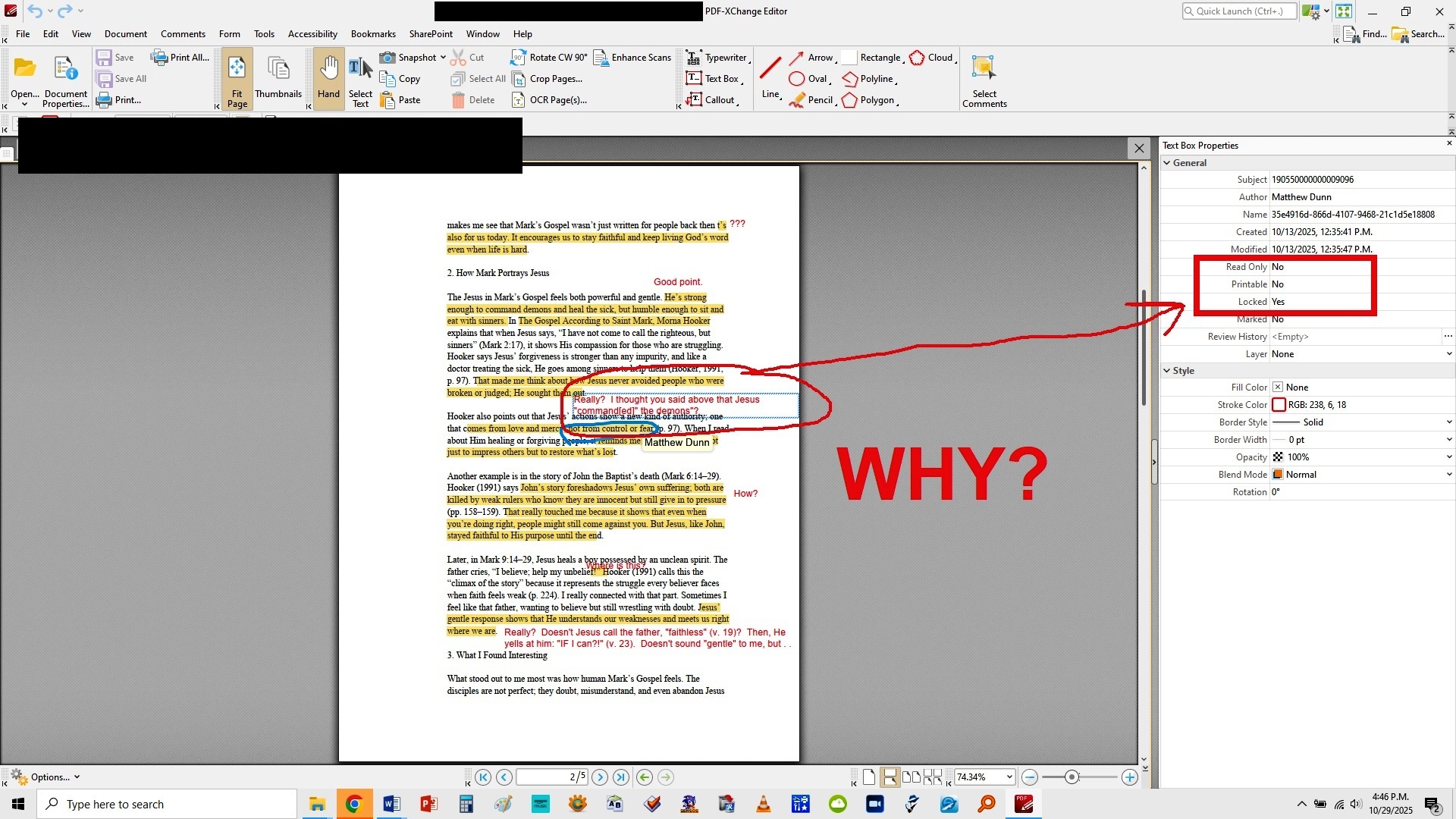1456x819 pixels.
Task: Go to the next page button
Action: [x=599, y=777]
